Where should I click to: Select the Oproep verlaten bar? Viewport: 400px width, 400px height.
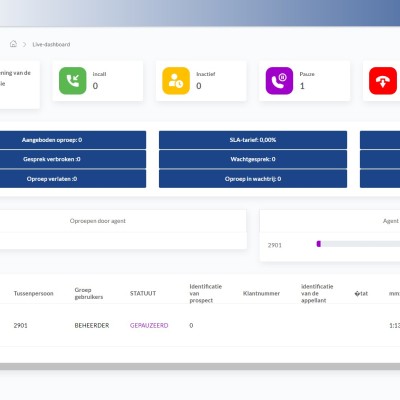click(73, 179)
